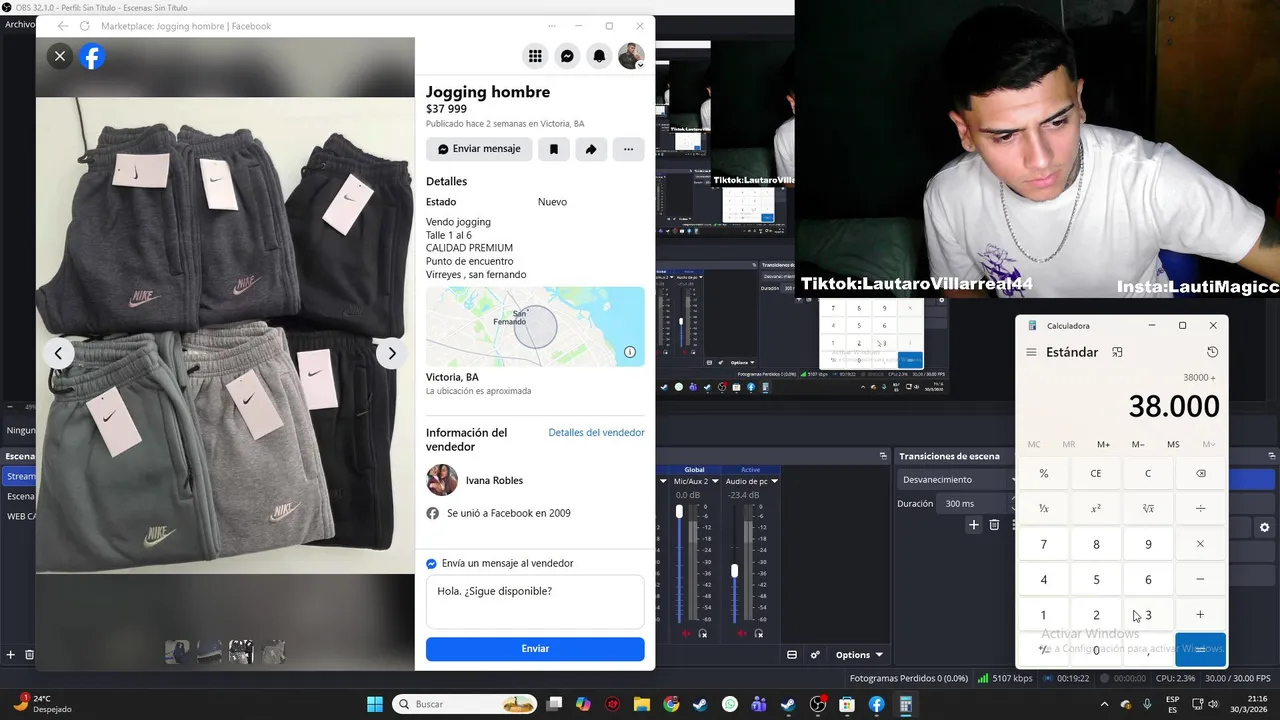Click the Duración 300 ms field
This screenshot has height=720, width=1280.
[x=976, y=503]
